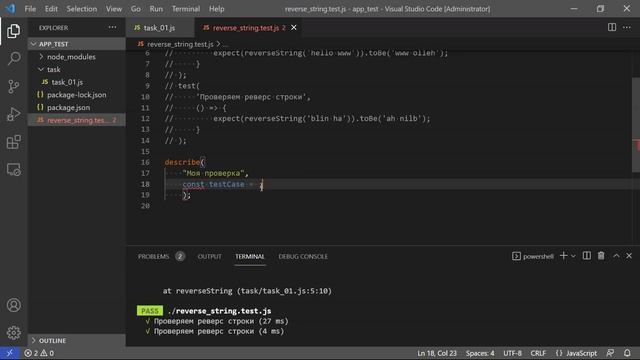This screenshot has width=640, height=360.
Task: Open the Remote Explorer view
Action: (13, 169)
